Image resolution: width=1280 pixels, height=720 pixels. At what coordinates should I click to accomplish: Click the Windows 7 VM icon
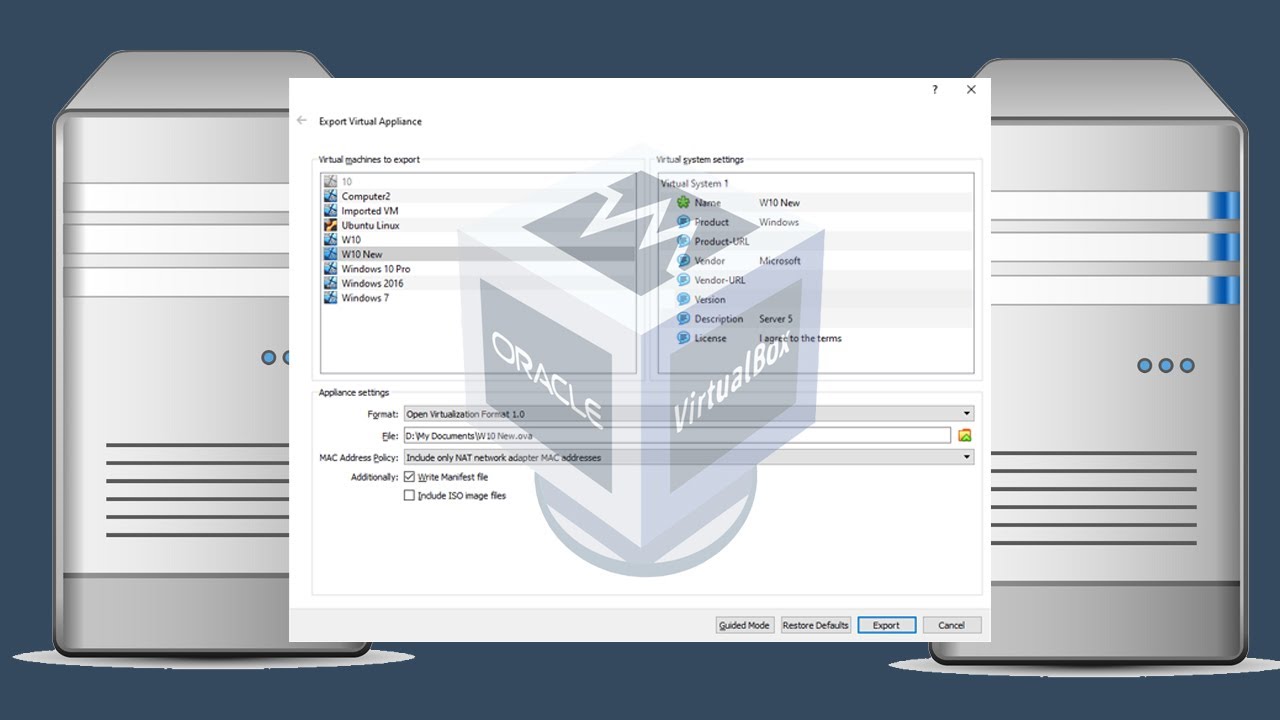tap(331, 298)
